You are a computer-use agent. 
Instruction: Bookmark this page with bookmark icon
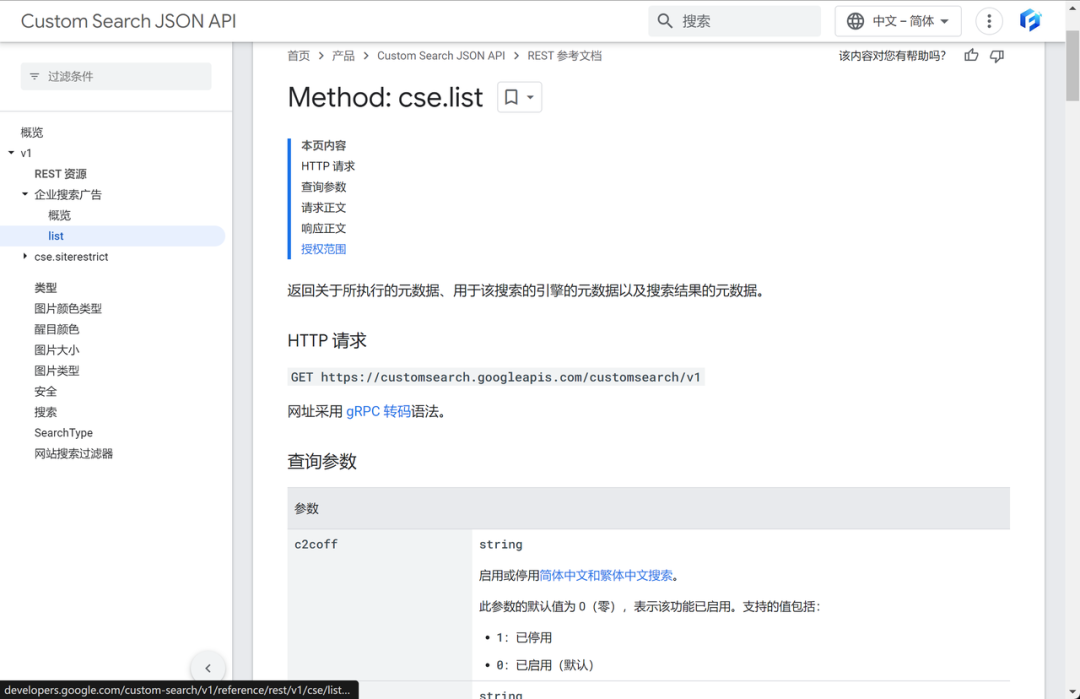point(511,97)
